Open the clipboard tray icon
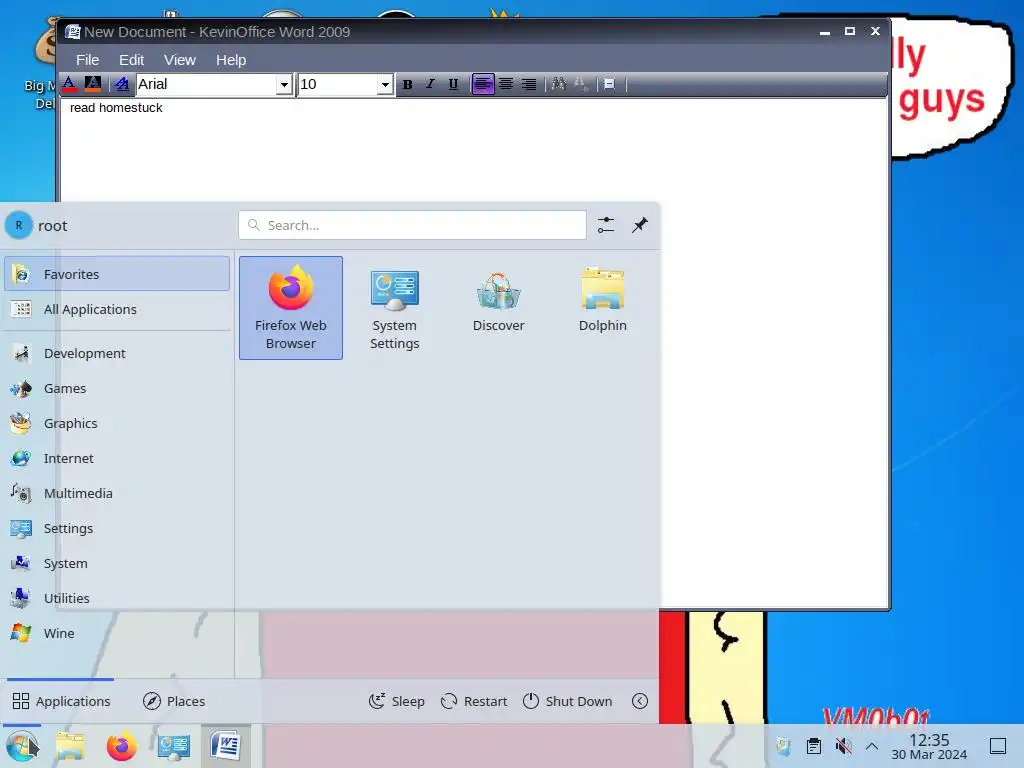This screenshot has width=1024, height=768. click(814, 746)
